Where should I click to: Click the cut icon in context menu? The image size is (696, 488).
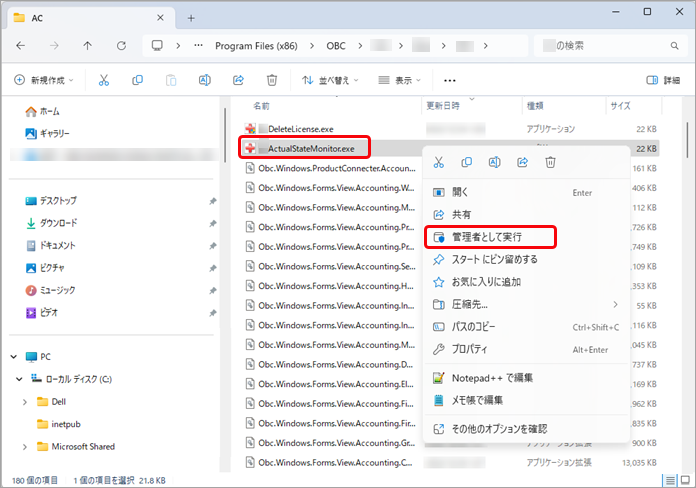coord(438,162)
